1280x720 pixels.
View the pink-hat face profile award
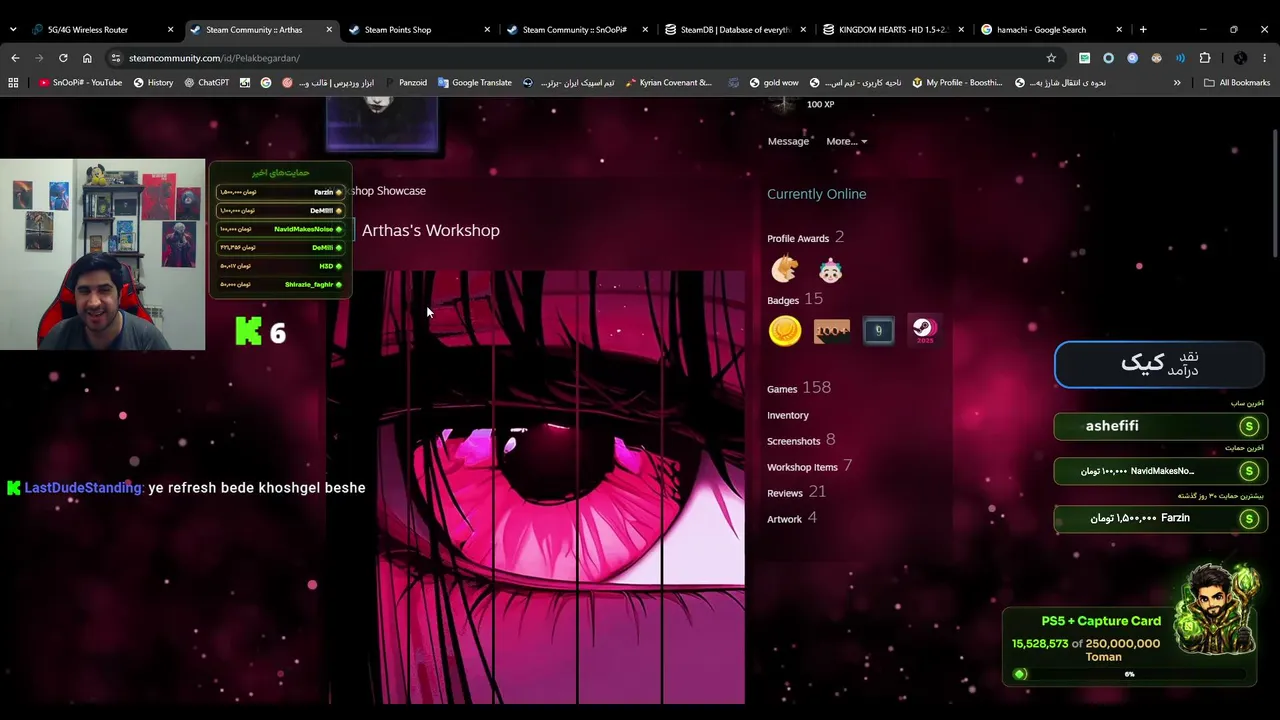click(x=830, y=270)
